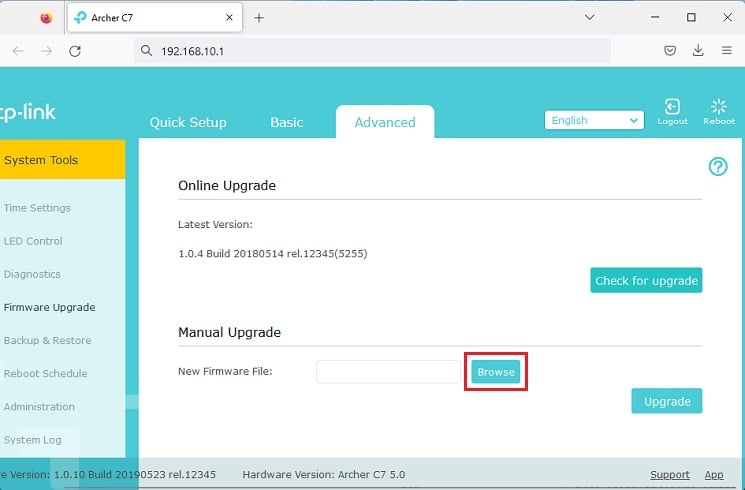Open the Support link in footer
The image size is (745, 490).
click(x=670, y=475)
